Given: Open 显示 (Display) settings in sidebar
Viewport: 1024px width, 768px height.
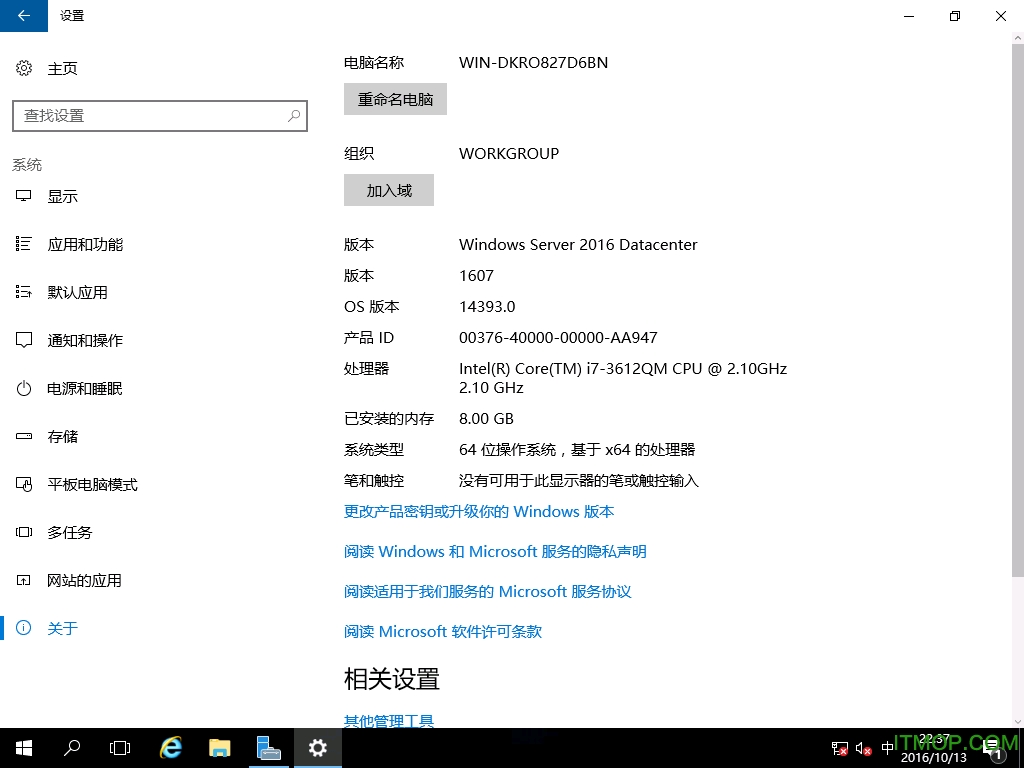Looking at the screenshot, I should 63,196.
